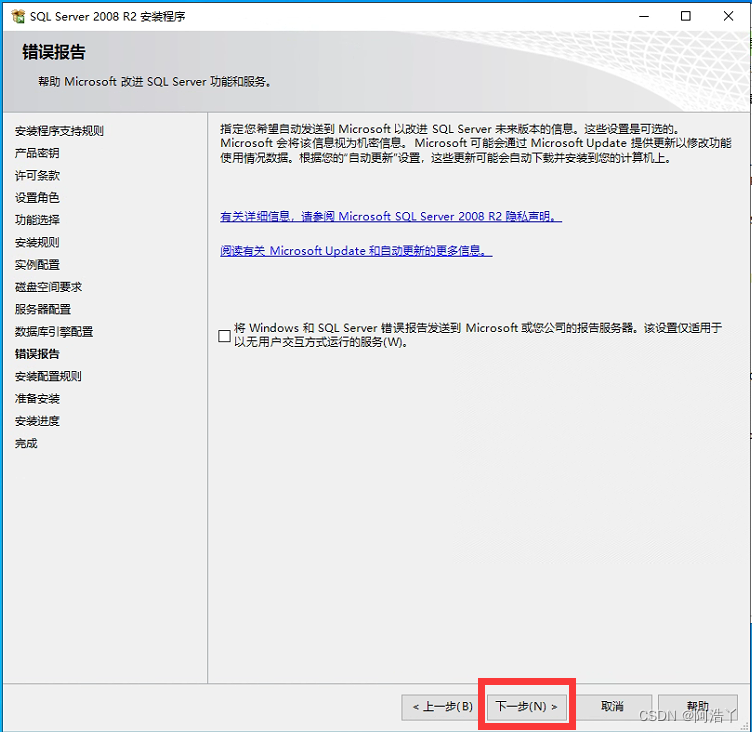Select 数据库引擎配置 step in sidebar
The width and height of the screenshot is (752, 732).
[x=54, y=331]
